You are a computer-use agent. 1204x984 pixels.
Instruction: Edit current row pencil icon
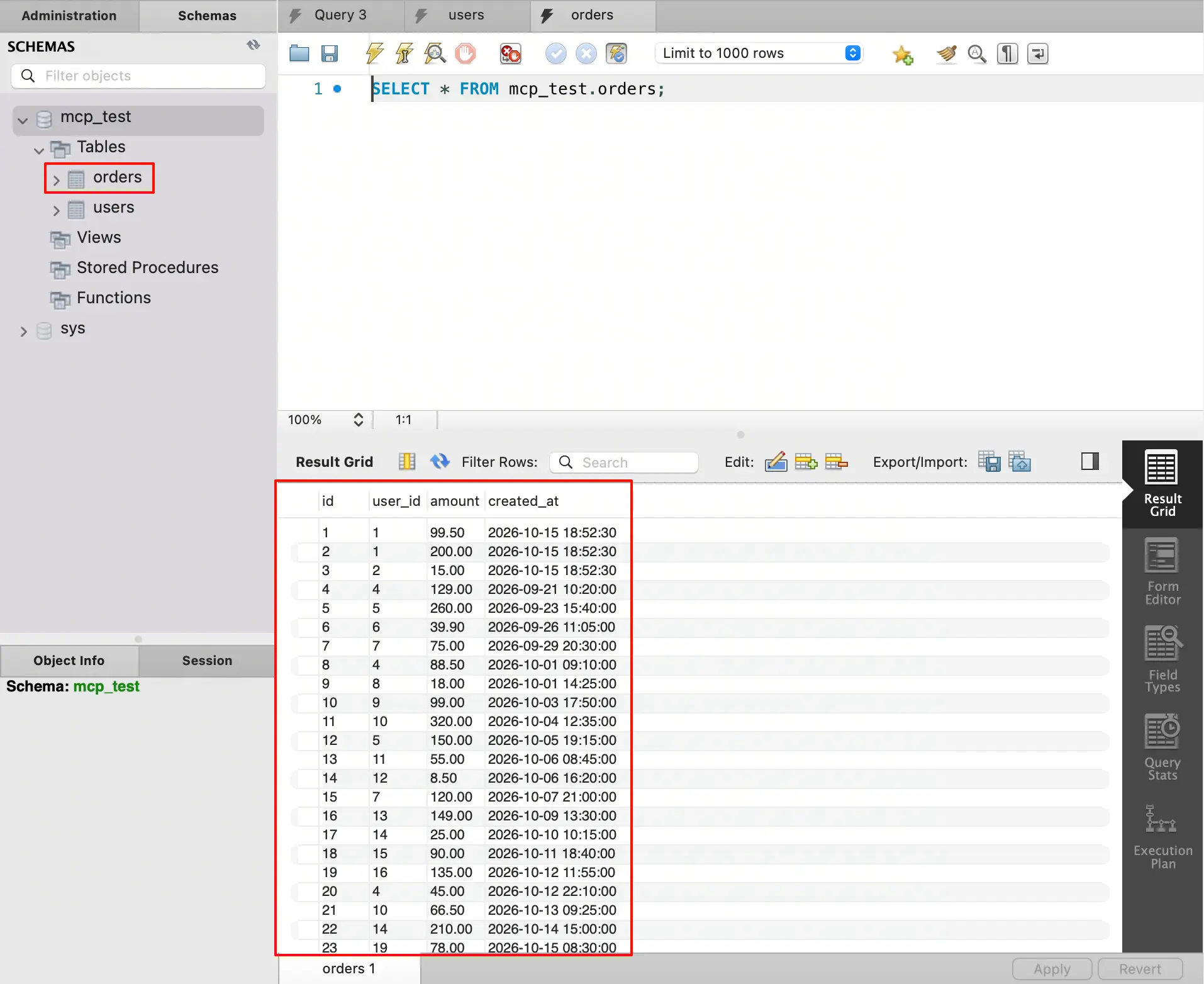[776, 462]
